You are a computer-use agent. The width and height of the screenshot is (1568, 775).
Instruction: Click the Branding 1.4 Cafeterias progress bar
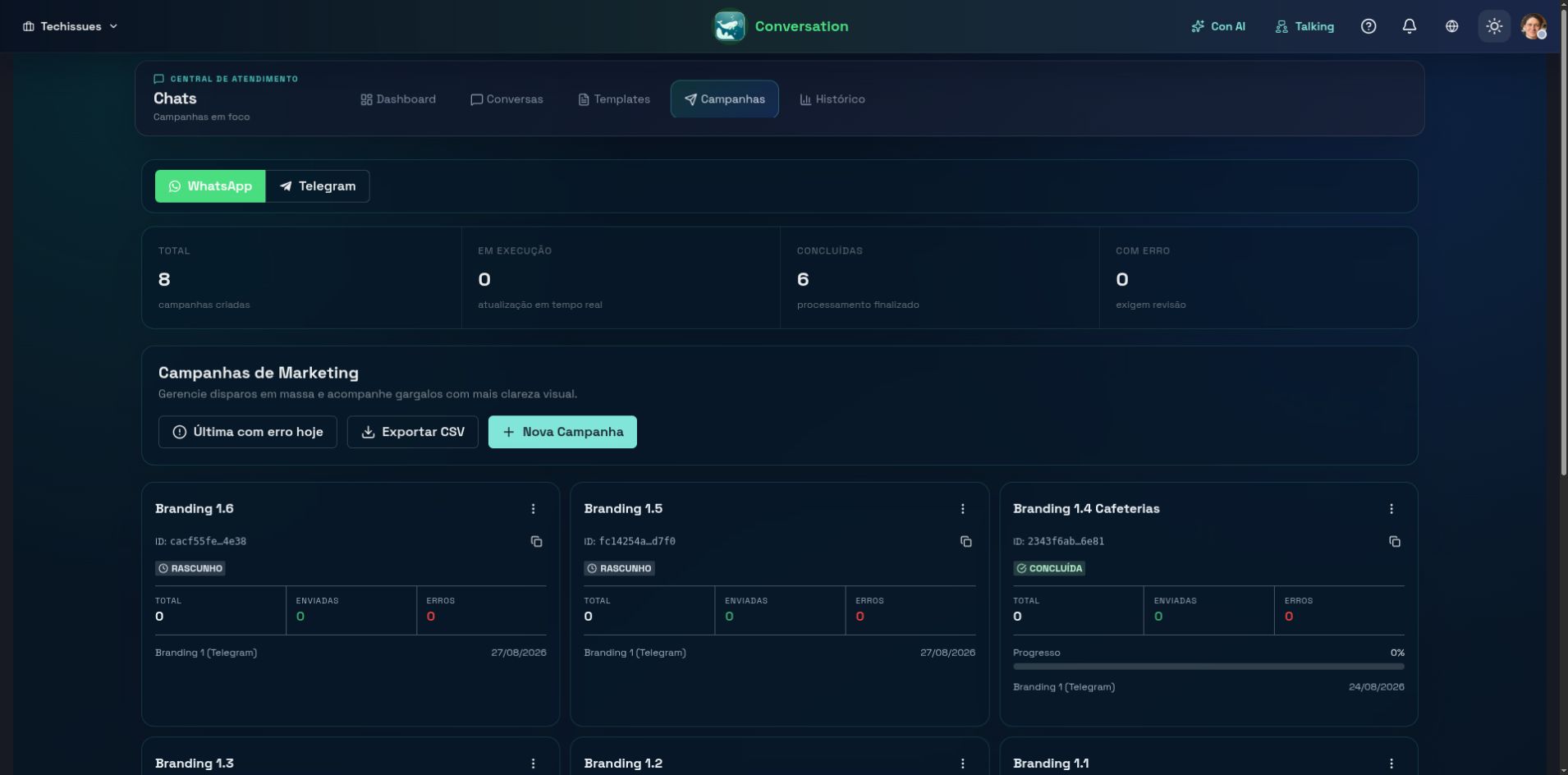tap(1208, 667)
